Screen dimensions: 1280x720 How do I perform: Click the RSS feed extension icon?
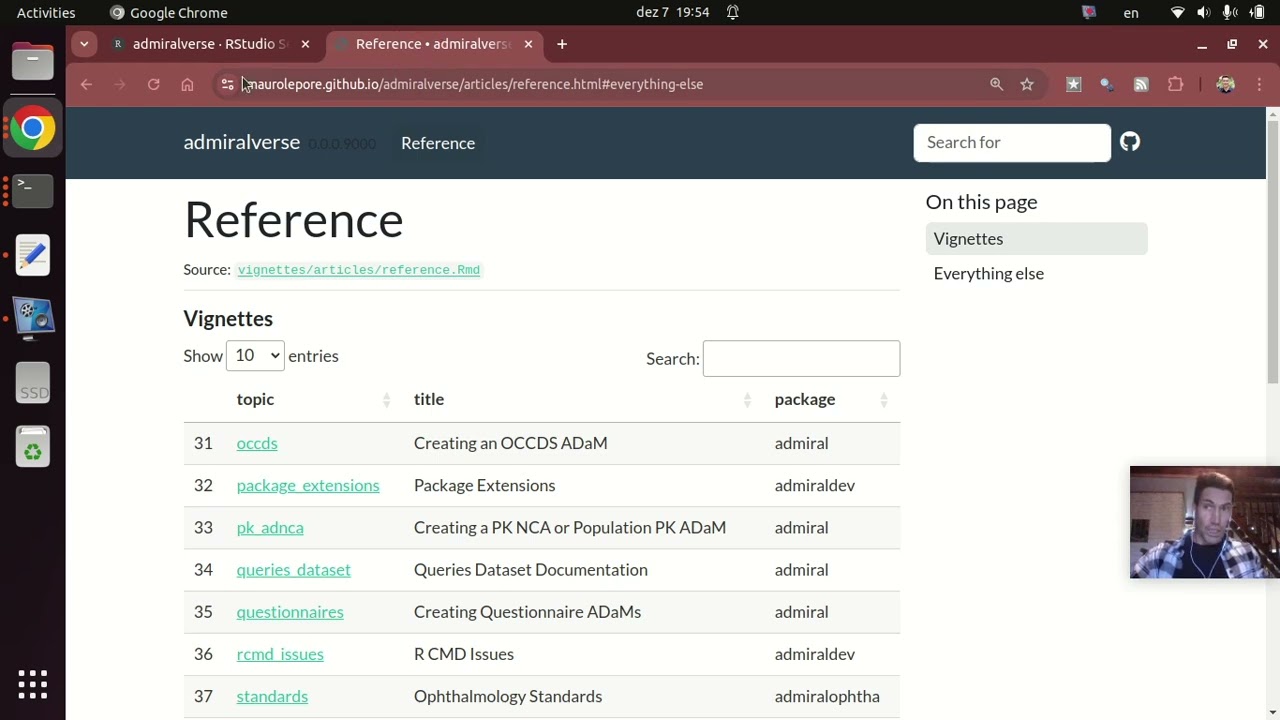tap(1141, 84)
